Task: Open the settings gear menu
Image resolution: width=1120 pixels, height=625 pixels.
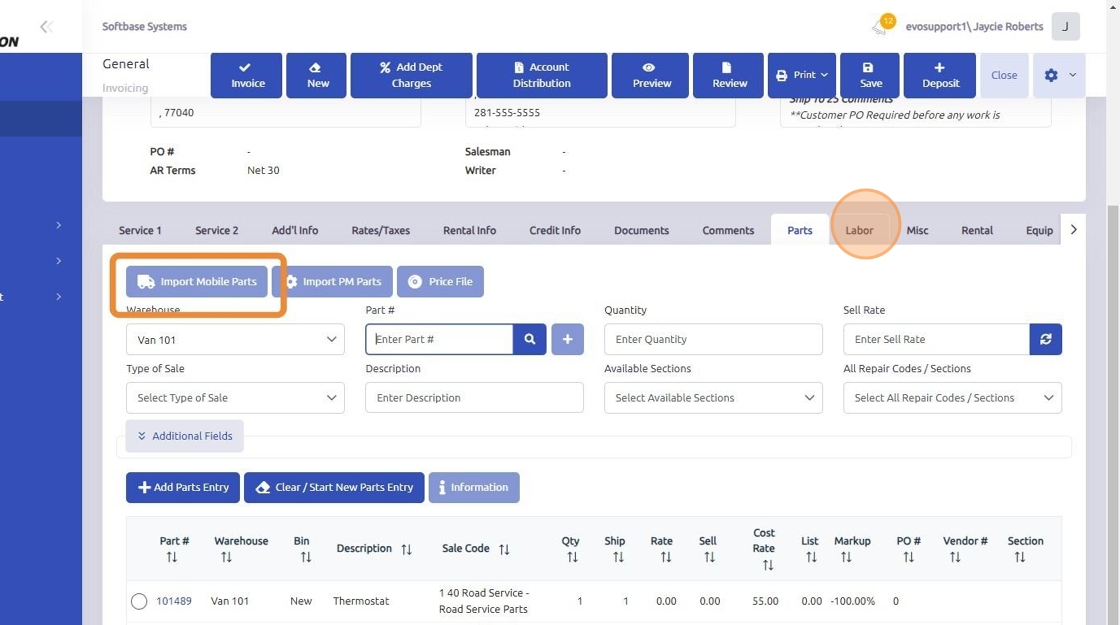Action: 1051,75
